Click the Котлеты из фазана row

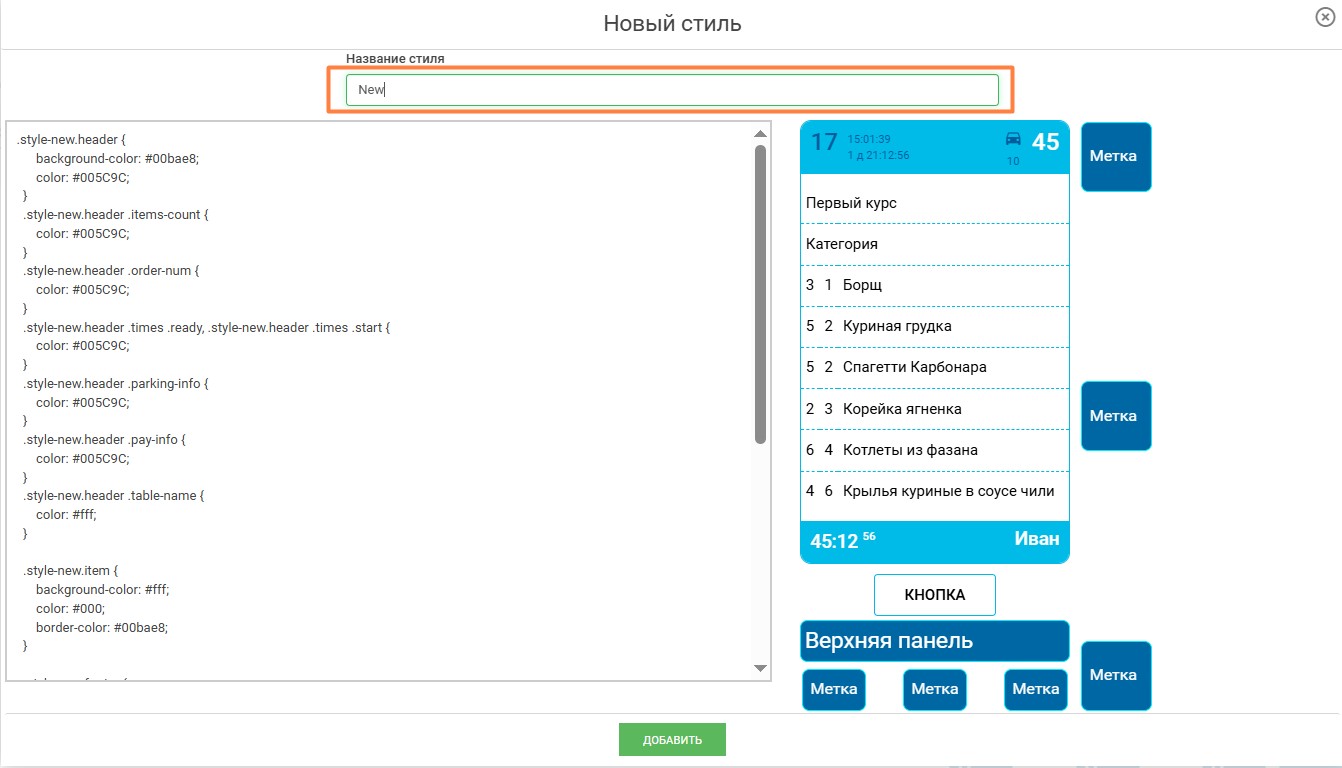point(934,450)
